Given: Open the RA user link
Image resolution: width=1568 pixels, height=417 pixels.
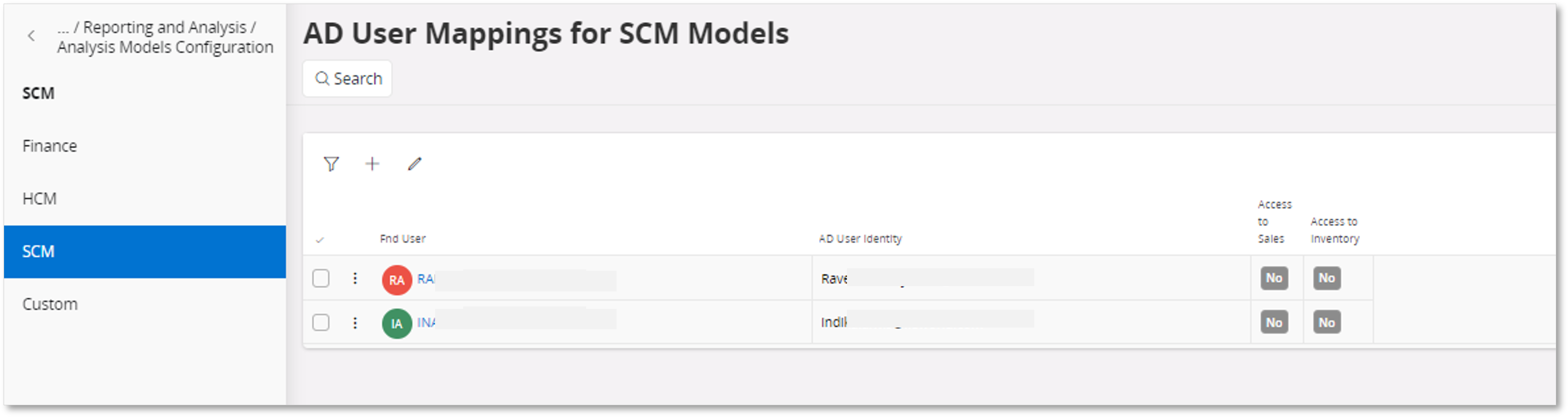Looking at the screenshot, I should pyautogui.click(x=425, y=279).
